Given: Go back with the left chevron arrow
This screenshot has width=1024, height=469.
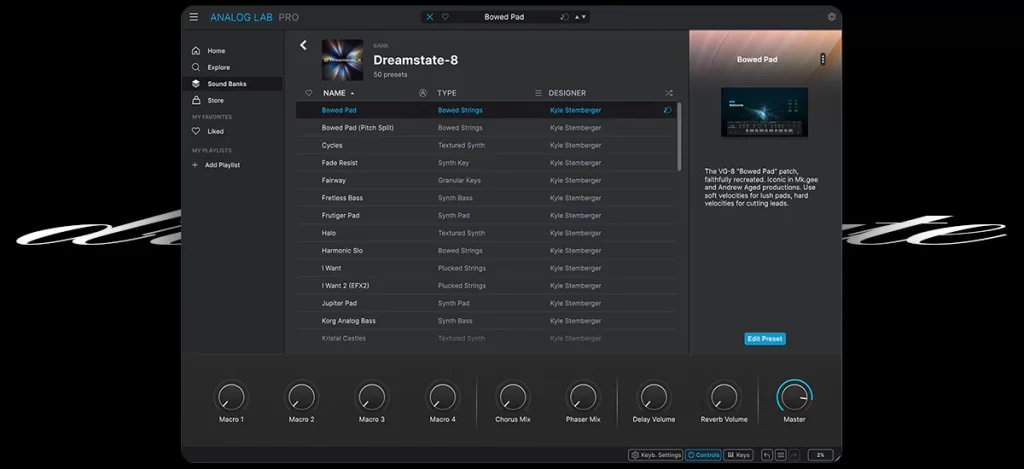Looking at the screenshot, I should [x=303, y=45].
